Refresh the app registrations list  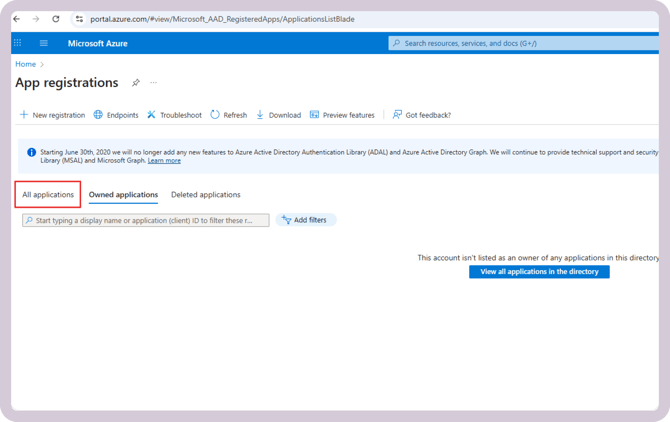228,115
